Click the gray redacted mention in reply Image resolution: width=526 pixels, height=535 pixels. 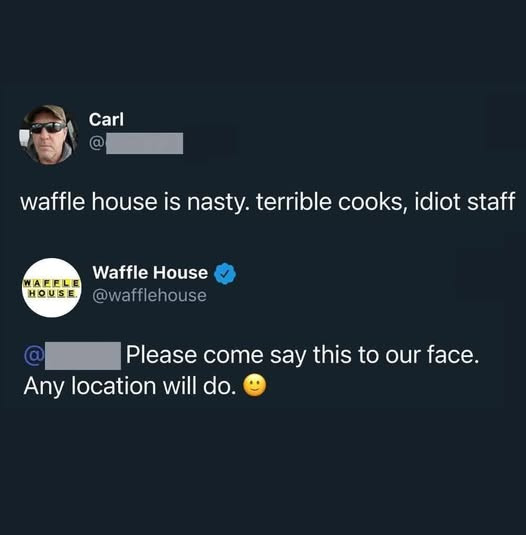(83, 356)
